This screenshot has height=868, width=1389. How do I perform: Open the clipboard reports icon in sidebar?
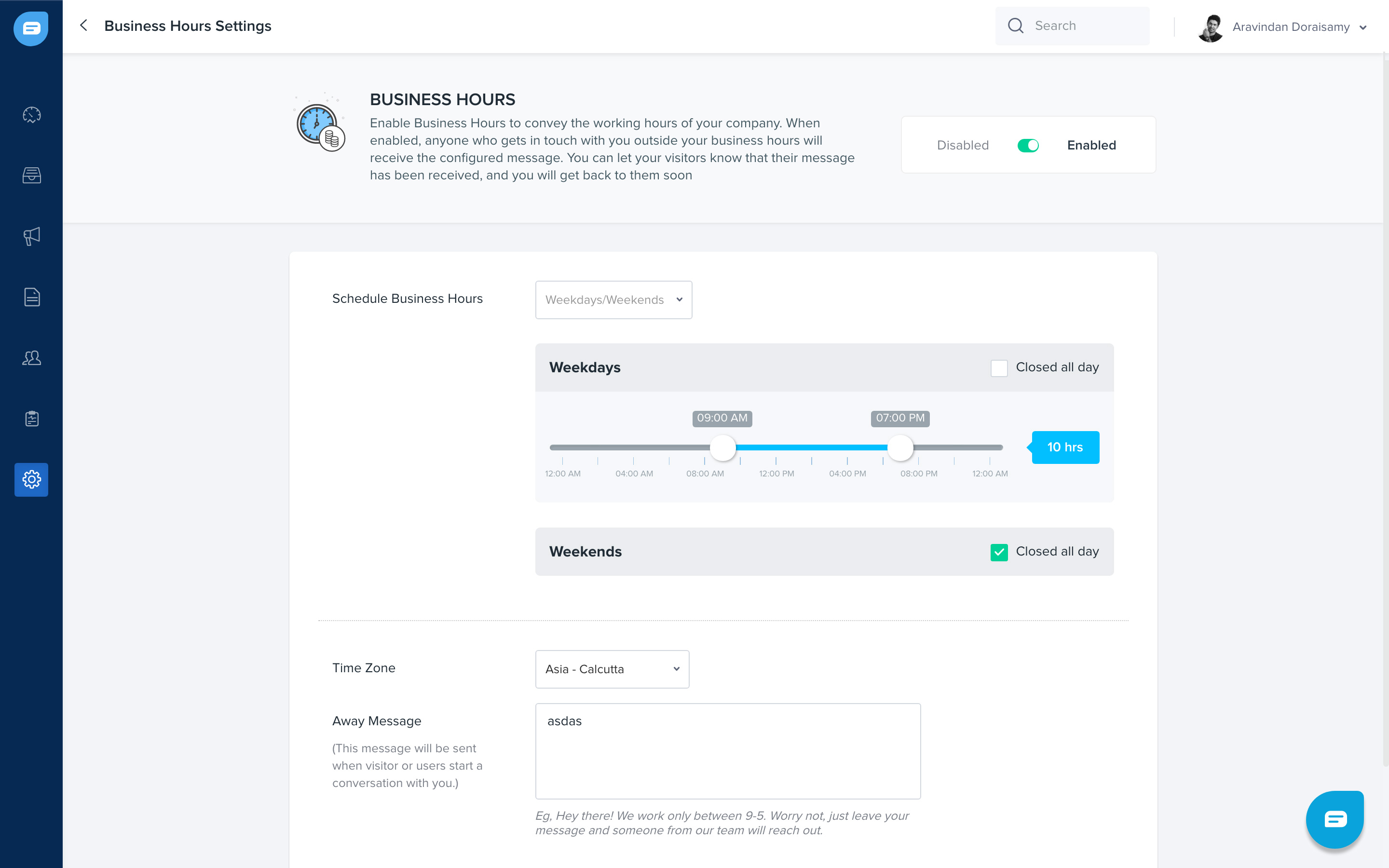[31, 419]
